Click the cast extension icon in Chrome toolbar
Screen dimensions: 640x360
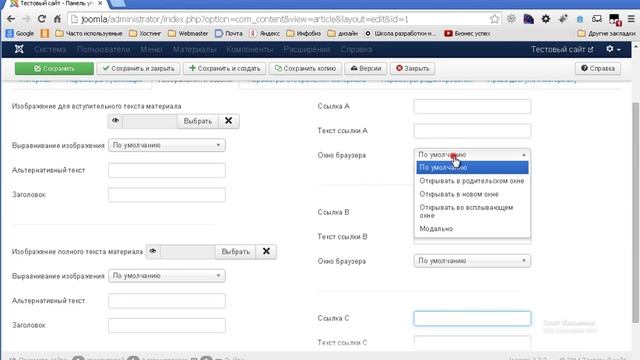click(597, 19)
